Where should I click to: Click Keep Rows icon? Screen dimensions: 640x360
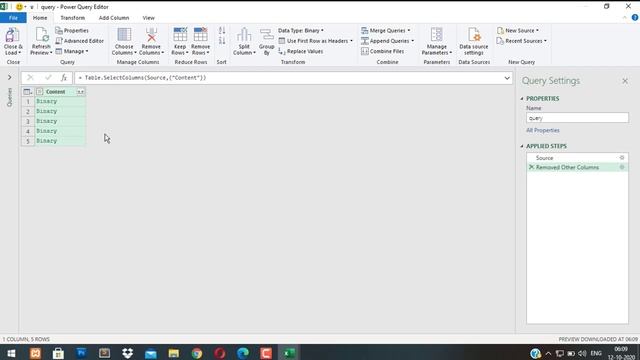(x=180, y=35)
